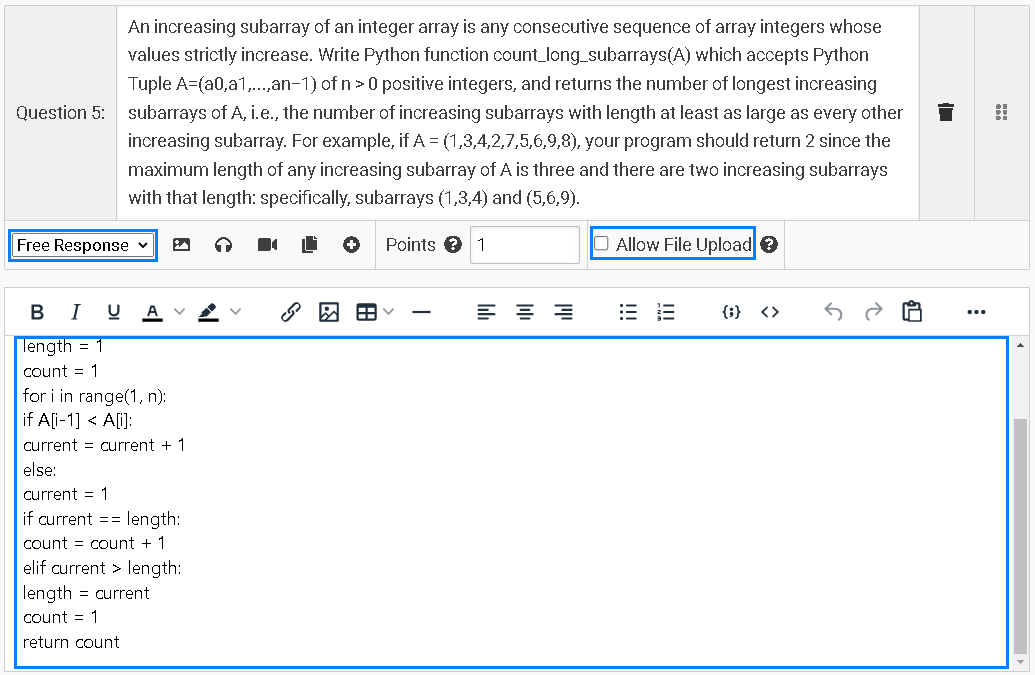1035x675 pixels.
Task: Click the Question 5 prompt text box
Action: [x=518, y=112]
